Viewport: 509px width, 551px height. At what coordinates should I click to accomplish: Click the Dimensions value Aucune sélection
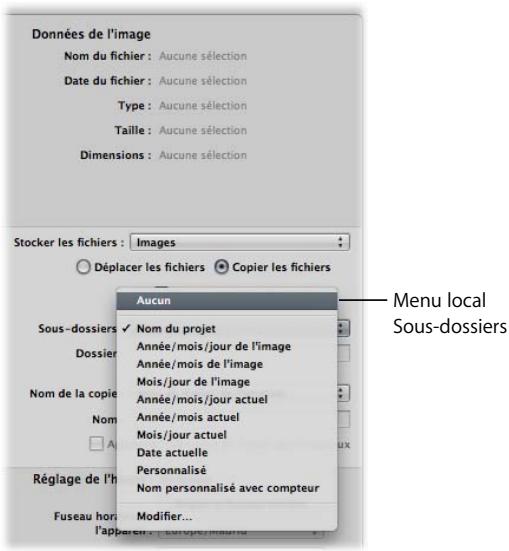[203, 155]
